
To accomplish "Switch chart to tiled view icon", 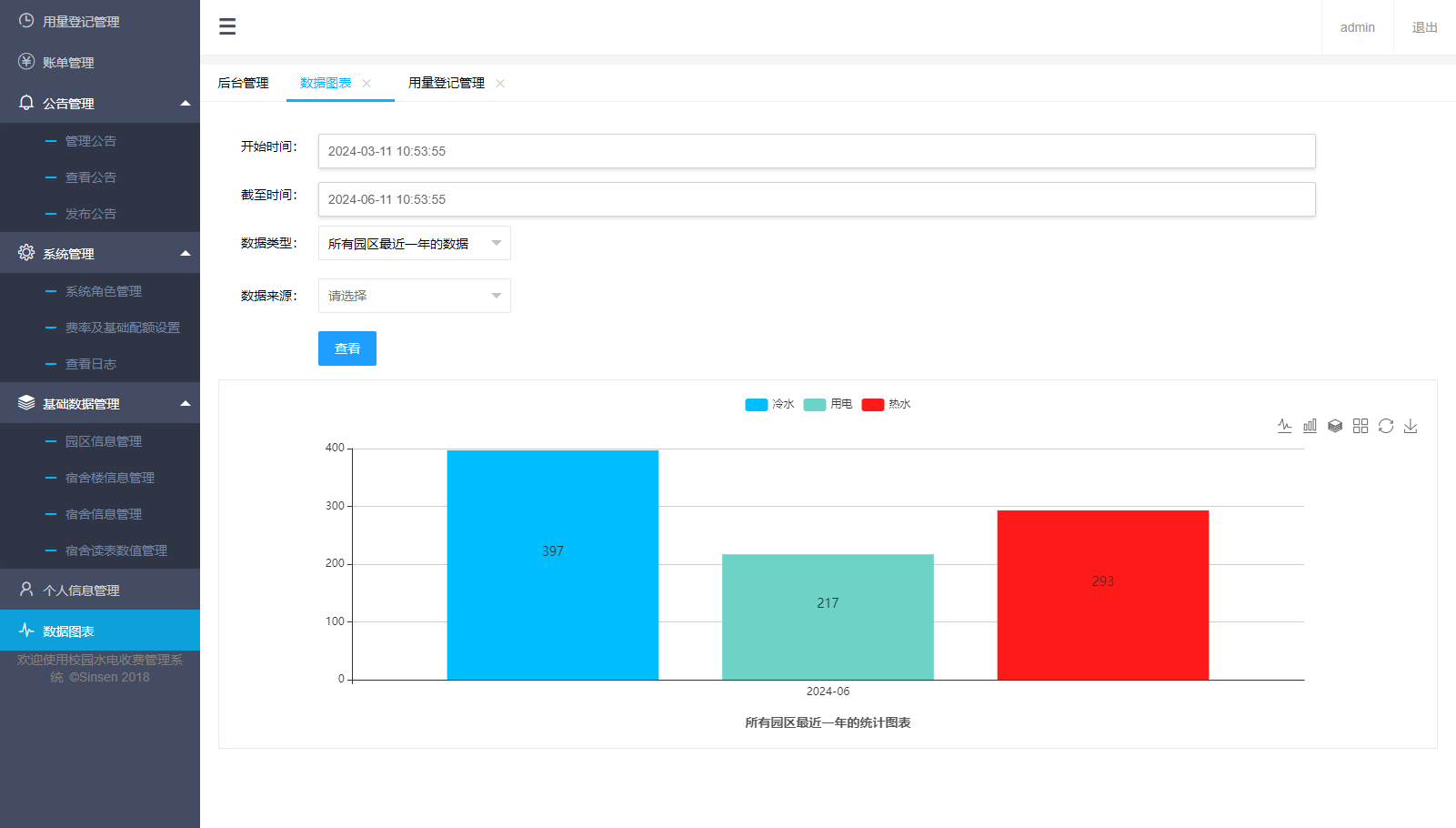I will [1361, 426].
